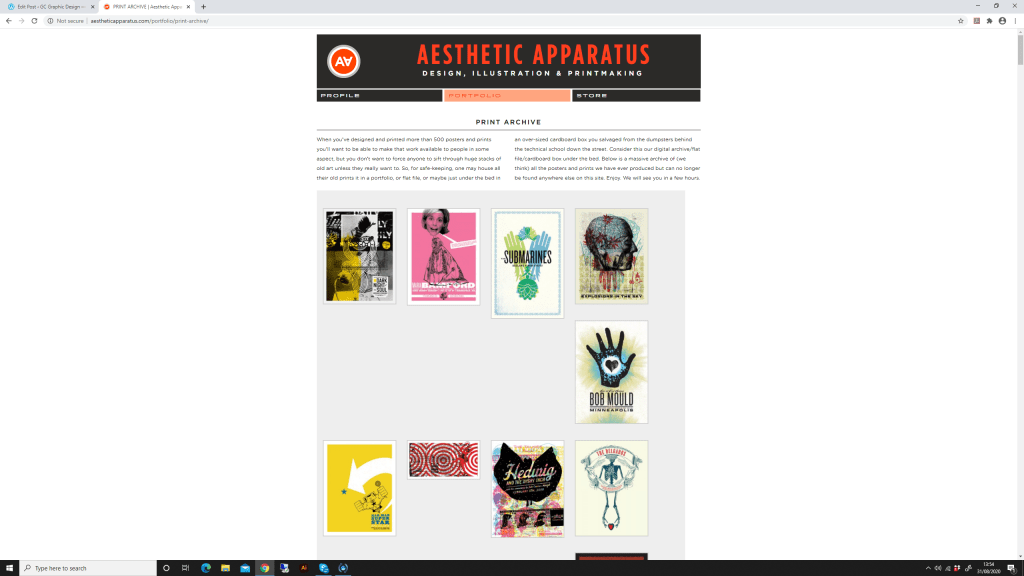Open Chrome's three-dot menu
This screenshot has height=576, width=1024.
coord(1016,21)
